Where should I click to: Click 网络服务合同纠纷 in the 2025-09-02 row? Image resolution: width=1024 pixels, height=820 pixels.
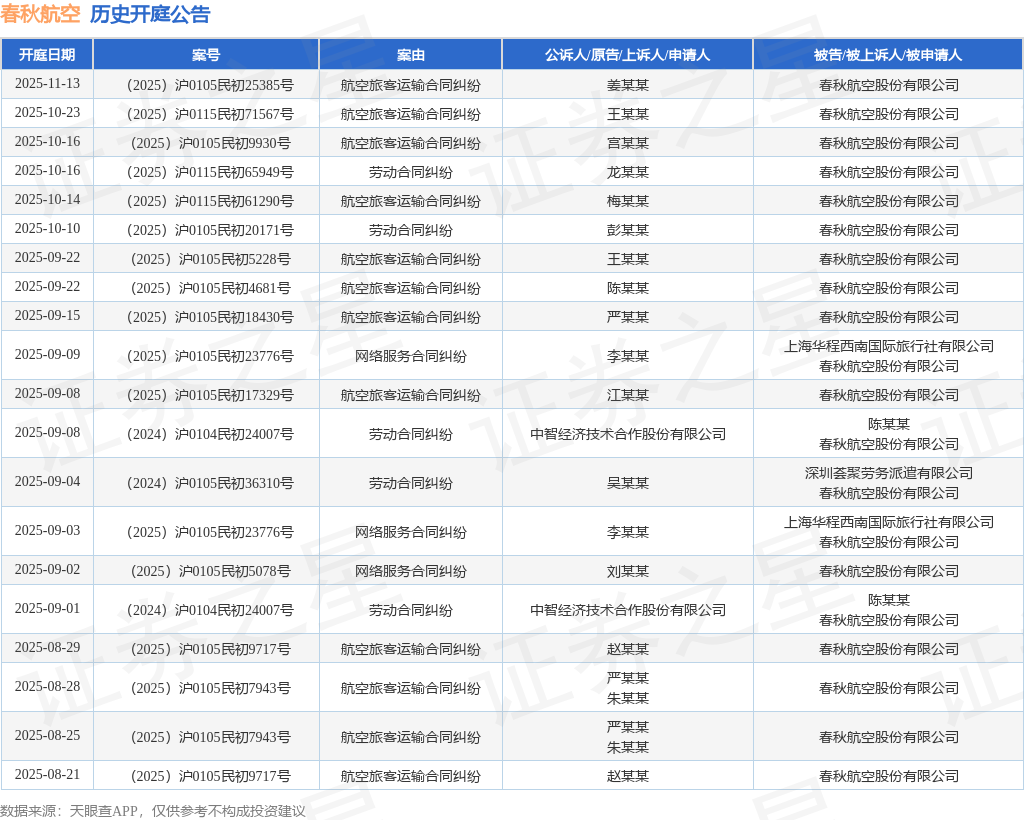coord(411,571)
